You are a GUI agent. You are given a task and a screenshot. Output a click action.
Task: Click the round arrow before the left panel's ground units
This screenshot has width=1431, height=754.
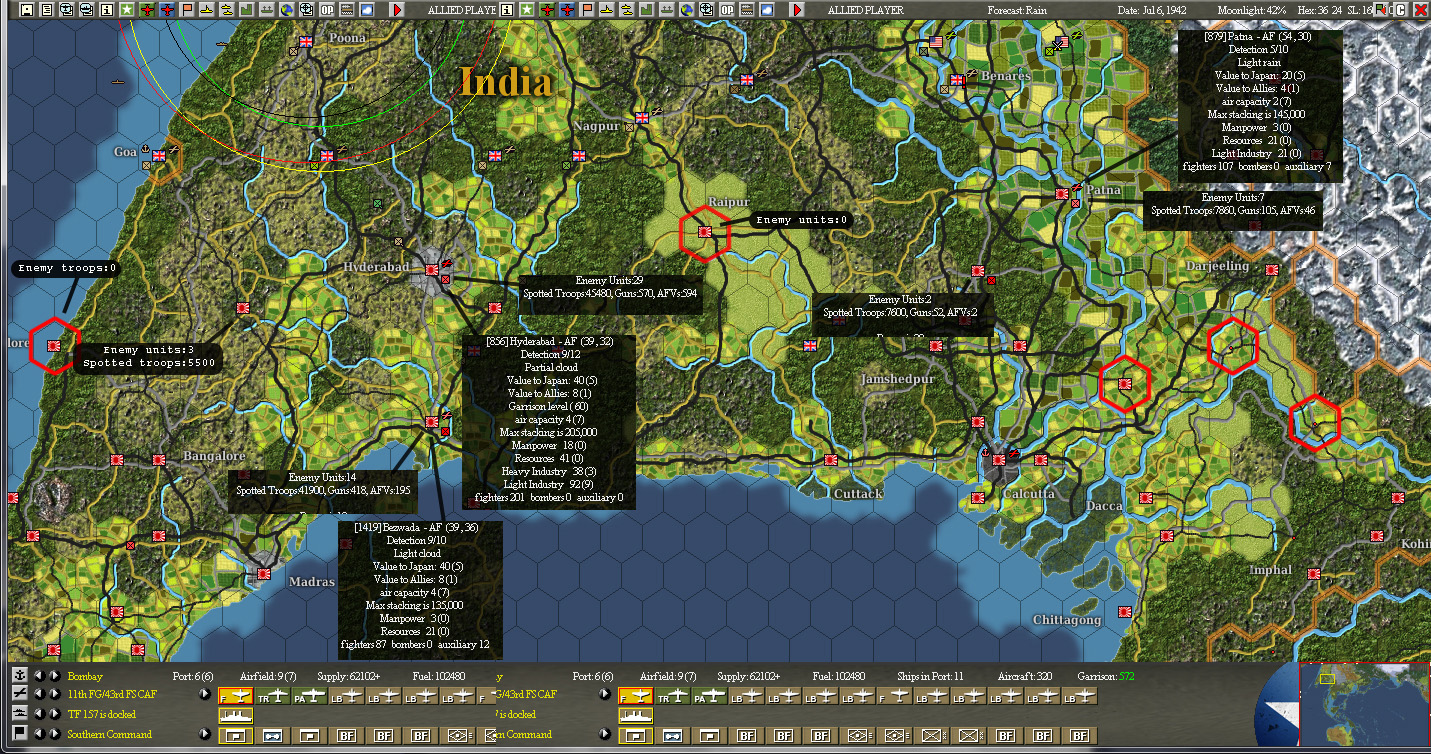(x=205, y=734)
